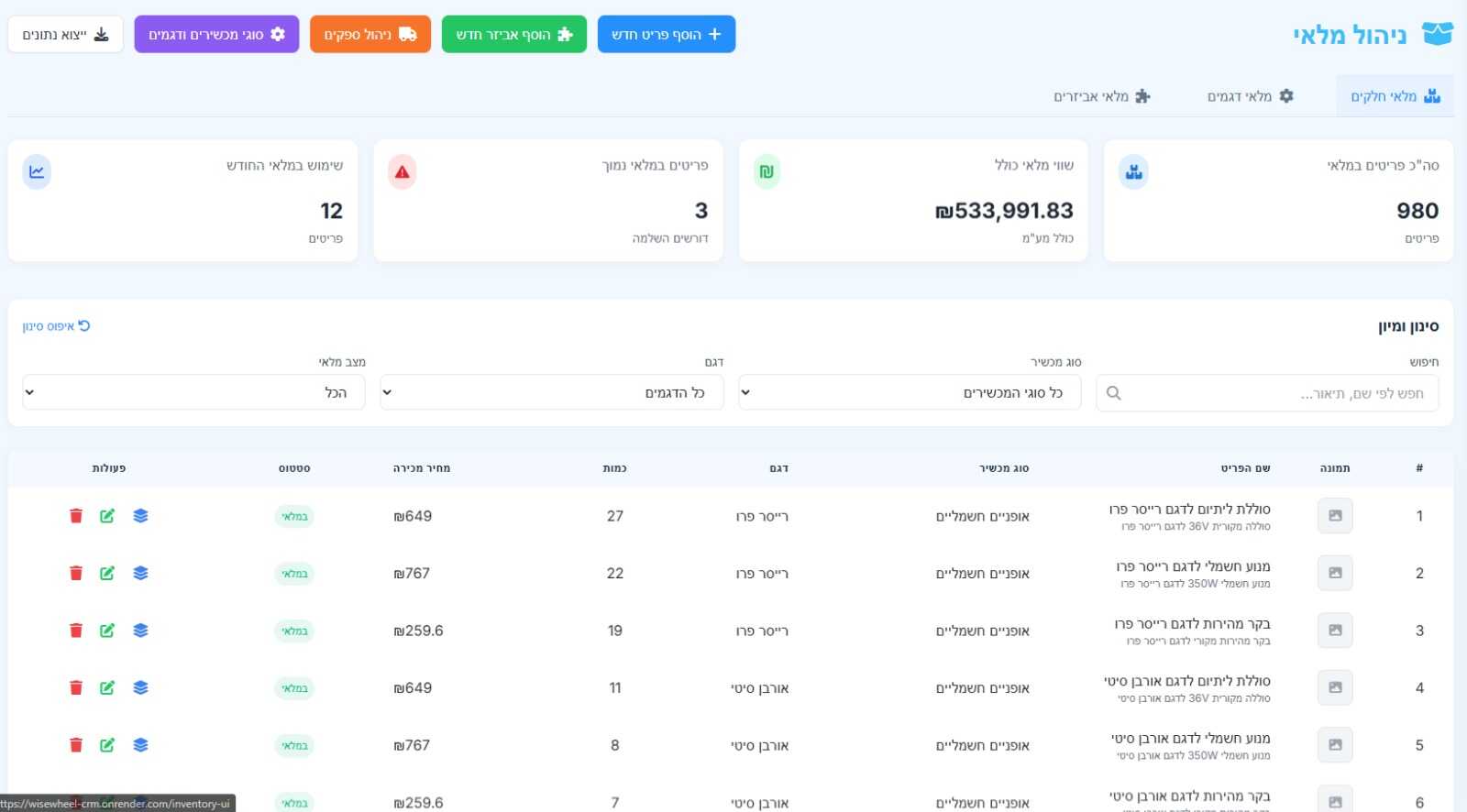Click the red delete icon in row 1
This screenshot has height=812, width=1467.
(x=76, y=516)
